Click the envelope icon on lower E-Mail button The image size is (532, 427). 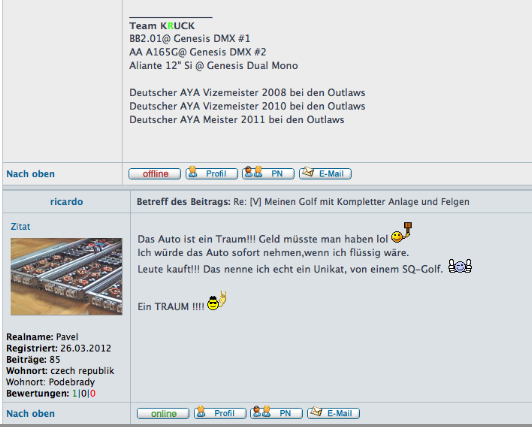coord(316,411)
